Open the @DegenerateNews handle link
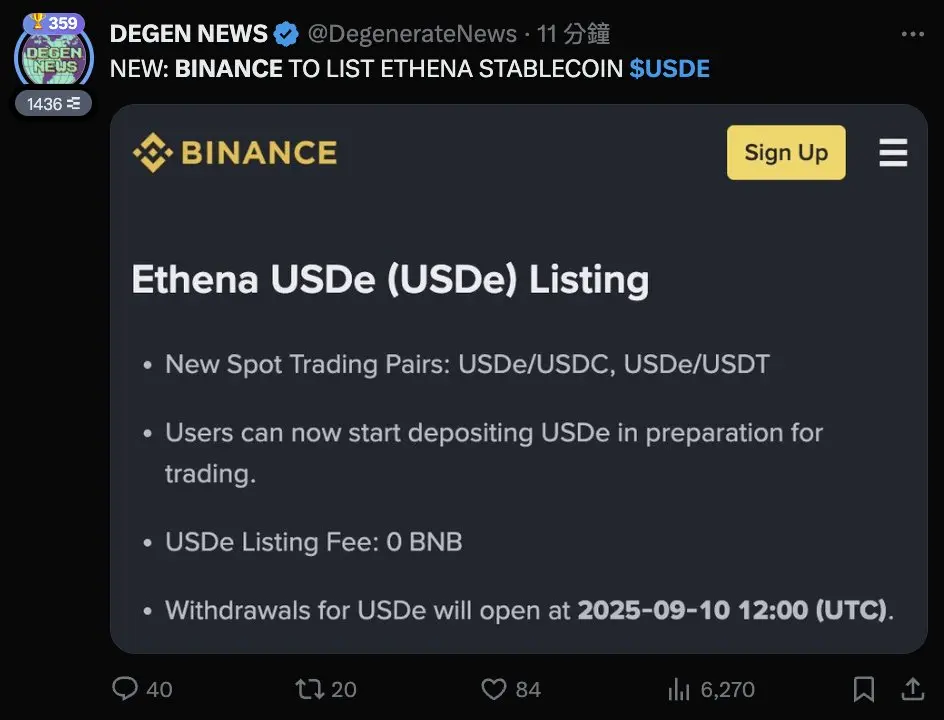The image size is (944, 720). [x=412, y=34]
